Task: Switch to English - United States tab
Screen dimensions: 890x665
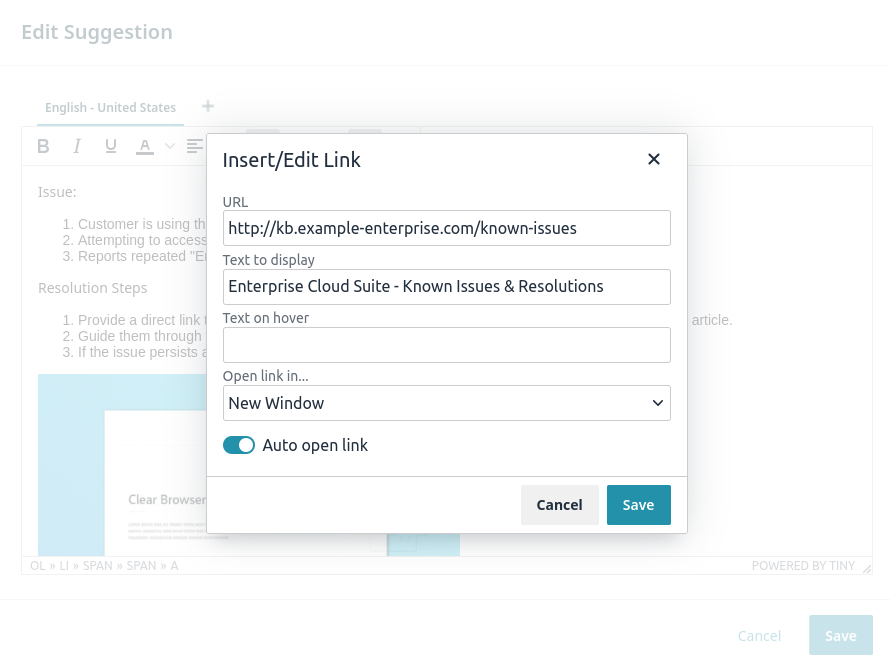Action: [x=110, y=108]
